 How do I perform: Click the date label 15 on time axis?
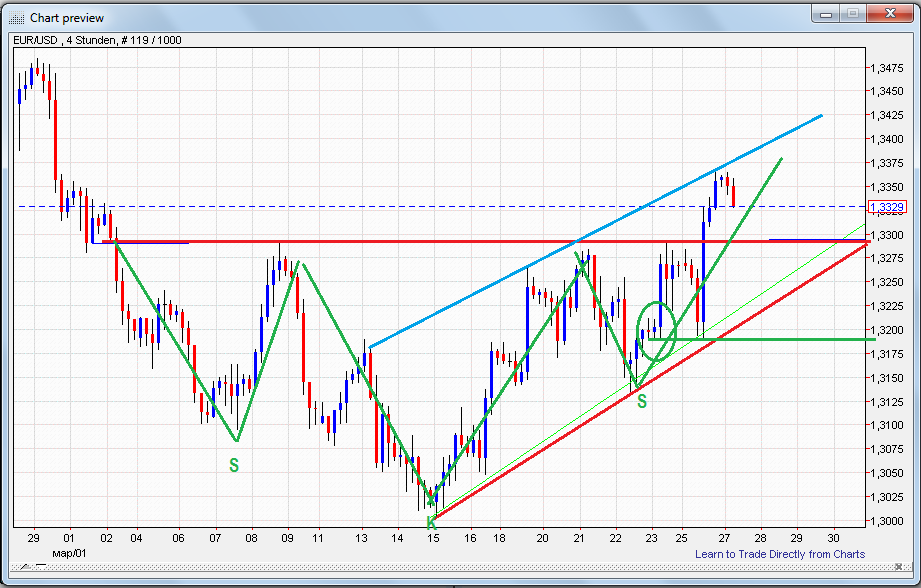pyautogui.click(x=433, y=538)
